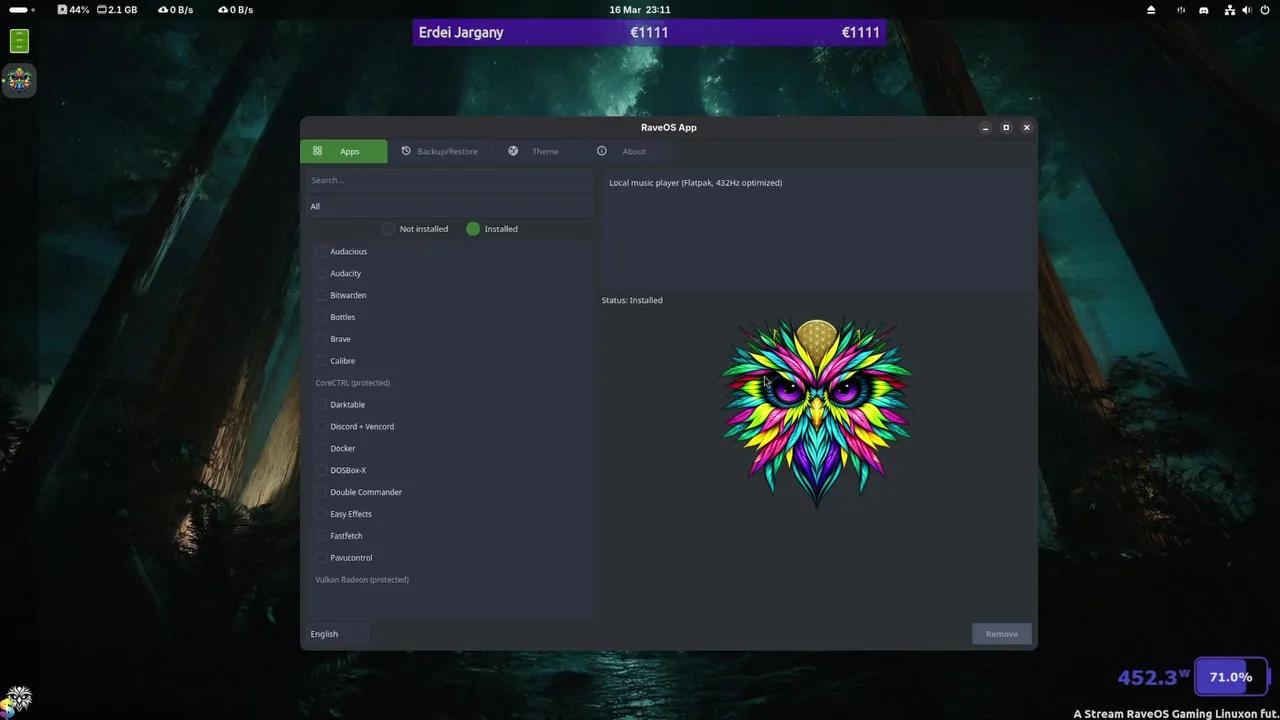The height and width of the screenshot is (720, 1280).
Task: Select the Not installed filter
Action: pyautogui.click(x=415, y=229)
